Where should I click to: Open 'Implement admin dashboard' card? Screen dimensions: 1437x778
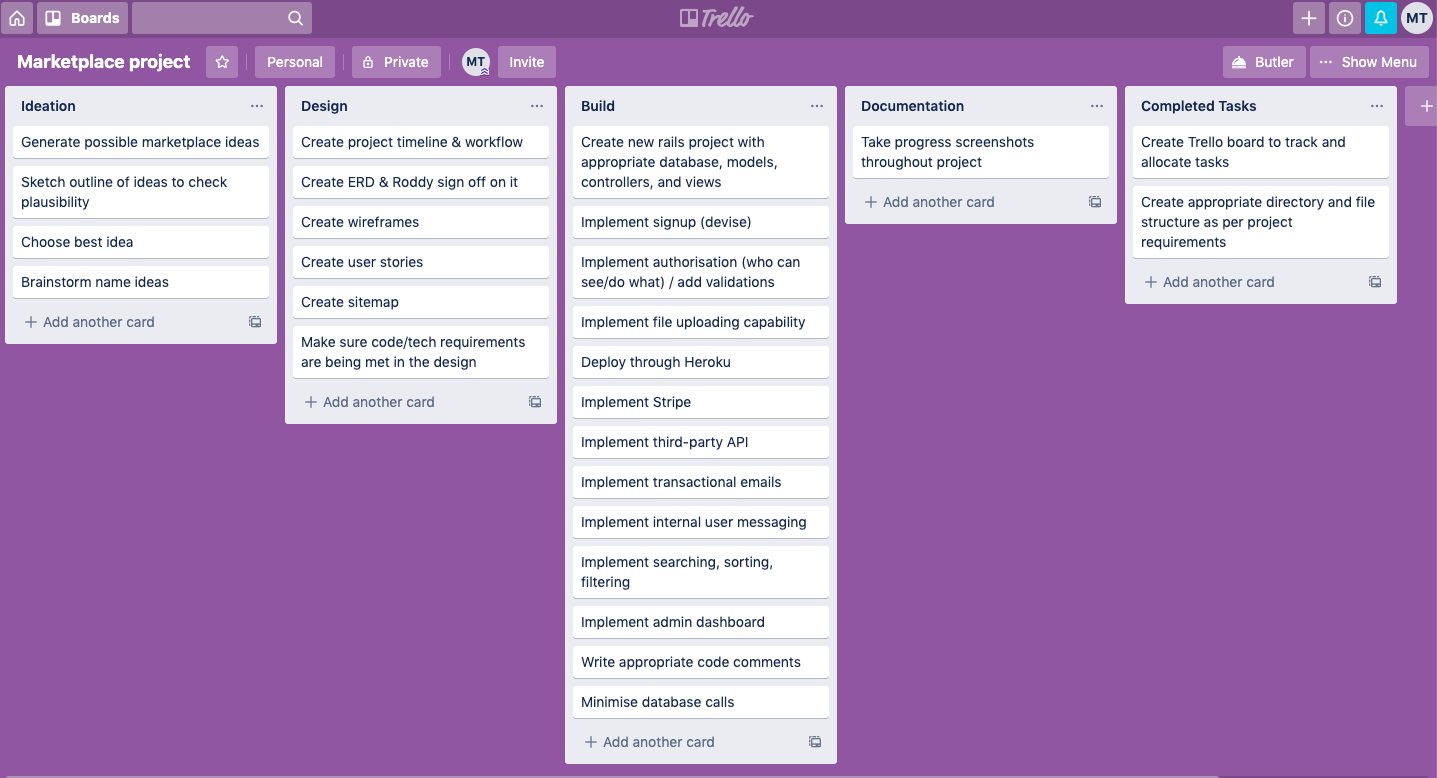pyautogui.click(x=701, y=622)
